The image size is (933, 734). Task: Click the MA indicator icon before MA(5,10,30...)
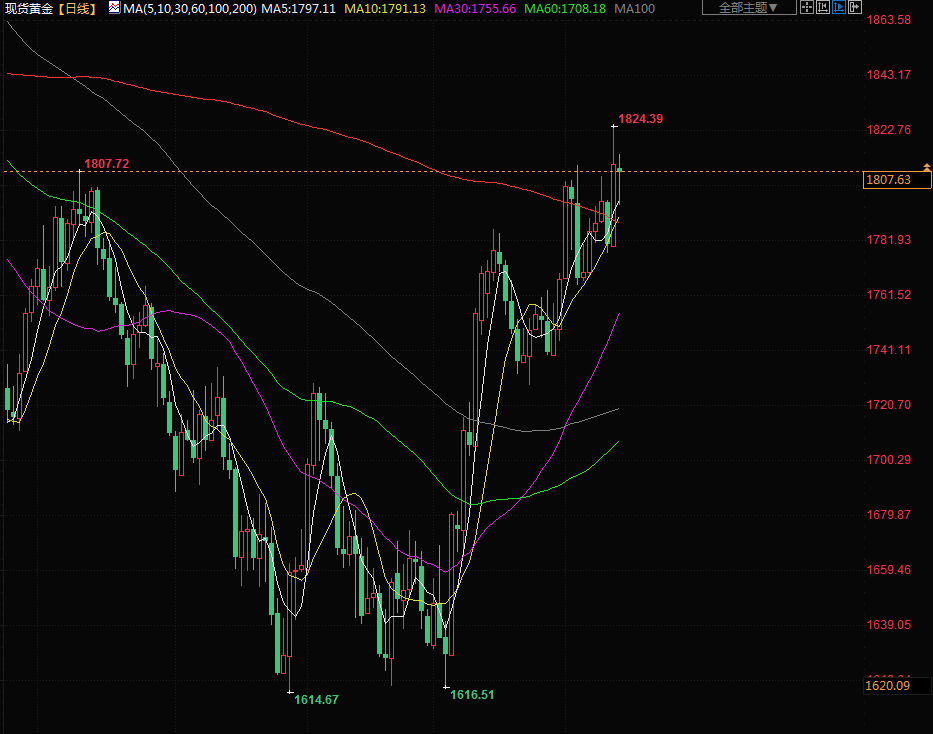point(114,8)
